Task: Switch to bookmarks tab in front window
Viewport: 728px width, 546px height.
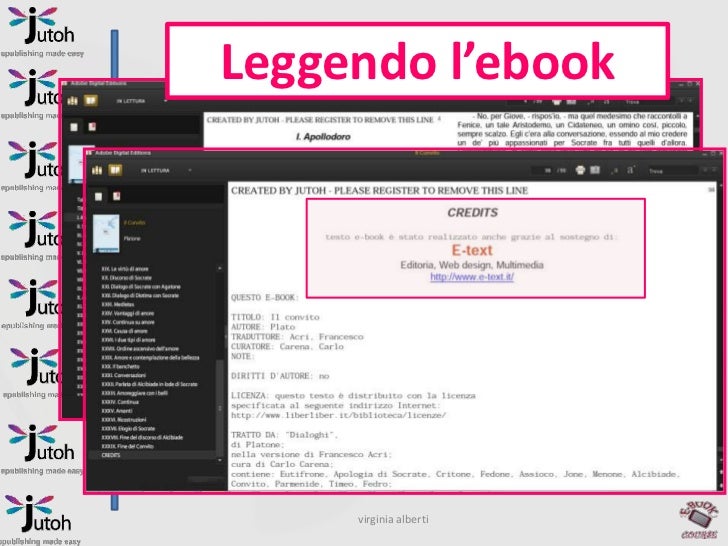Action: (x=116, y=196)
